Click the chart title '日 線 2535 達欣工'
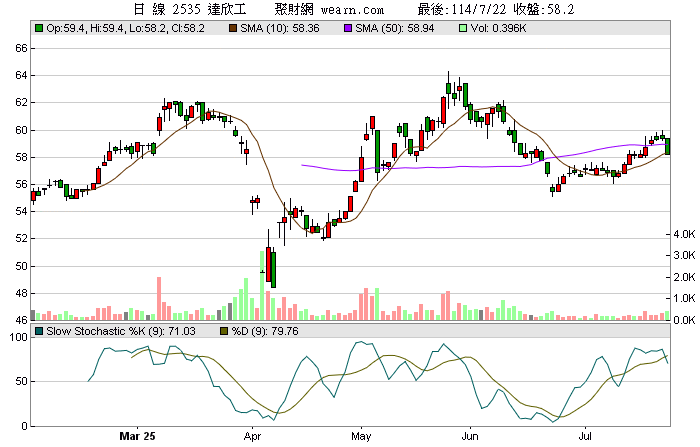This screenshot has height=447, width=700. (190, 9)
